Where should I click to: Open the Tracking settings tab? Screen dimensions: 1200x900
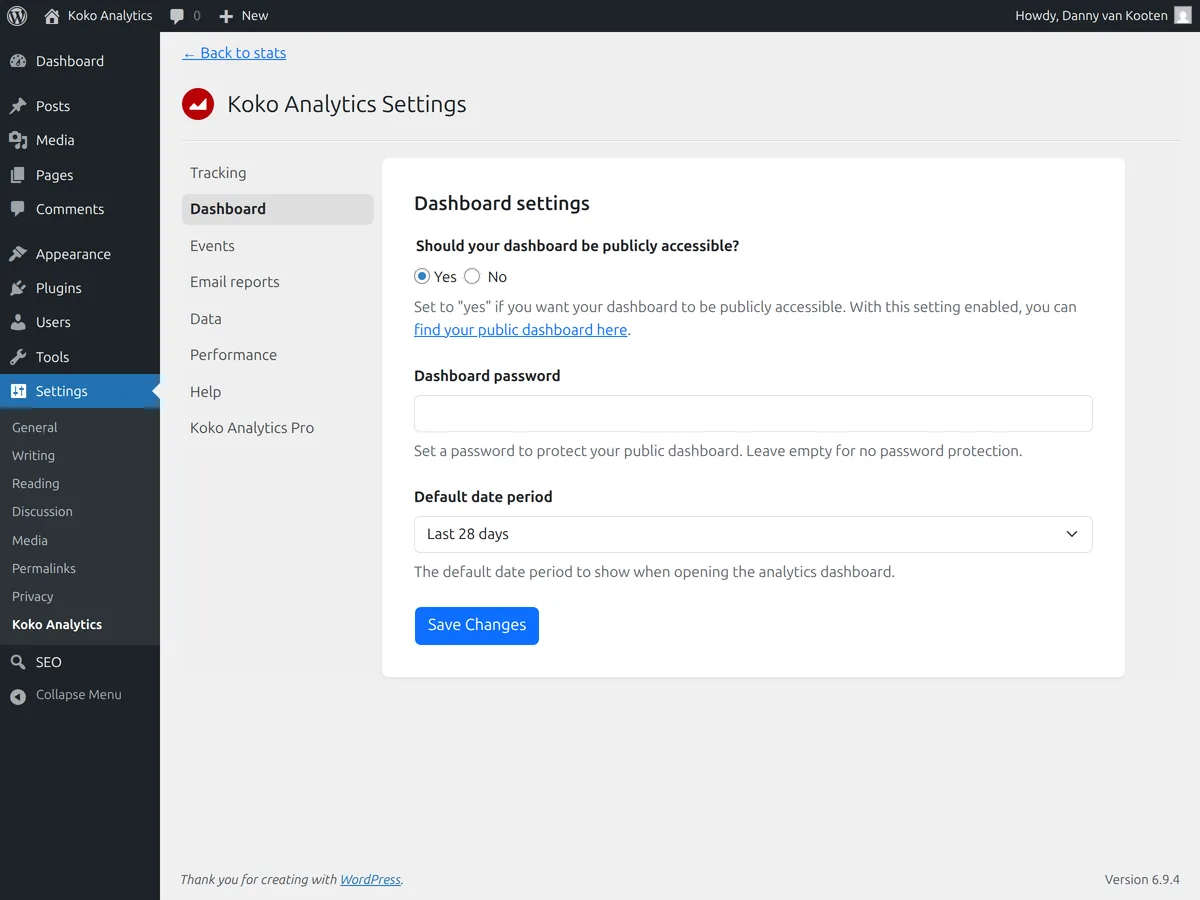pyautogui.click(x=278, y=173)
